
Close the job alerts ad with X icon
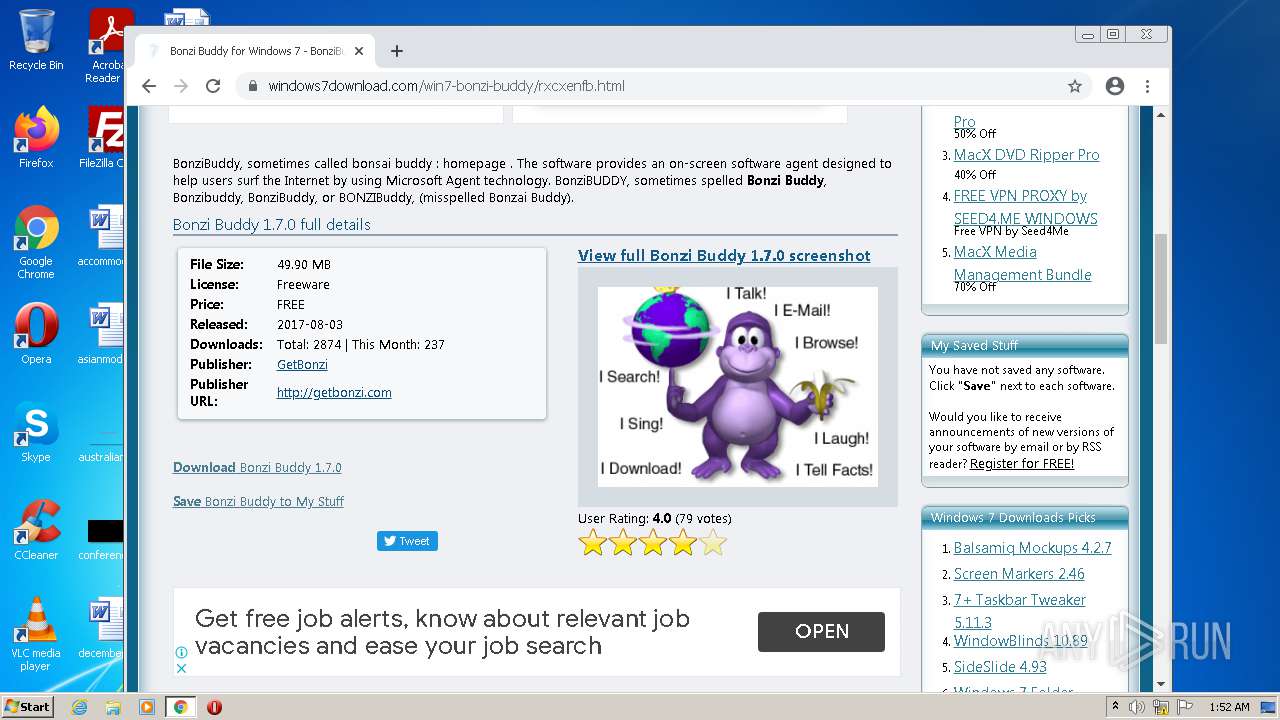pos(182,668)
